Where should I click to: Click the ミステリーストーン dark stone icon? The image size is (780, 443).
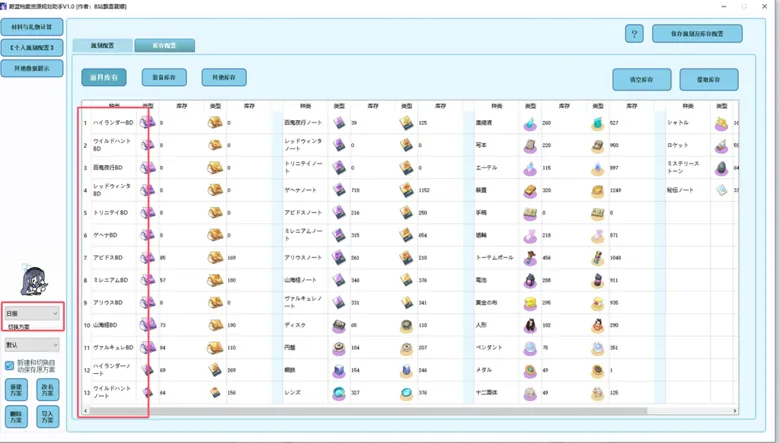722,168
